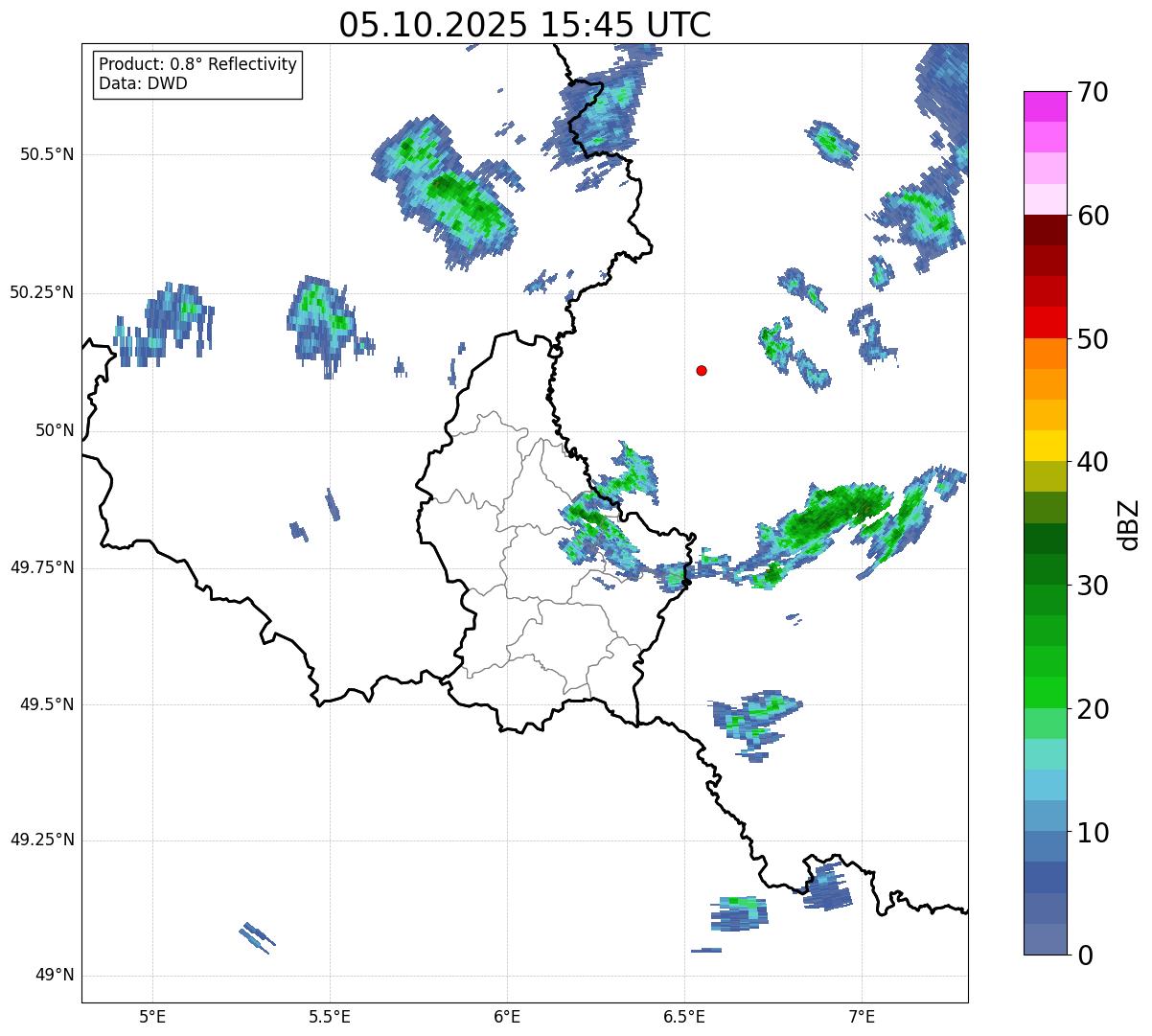Screen dimensions: 1152x1036
Task: Click the latitude label 49°N
Action: (55, 976)
